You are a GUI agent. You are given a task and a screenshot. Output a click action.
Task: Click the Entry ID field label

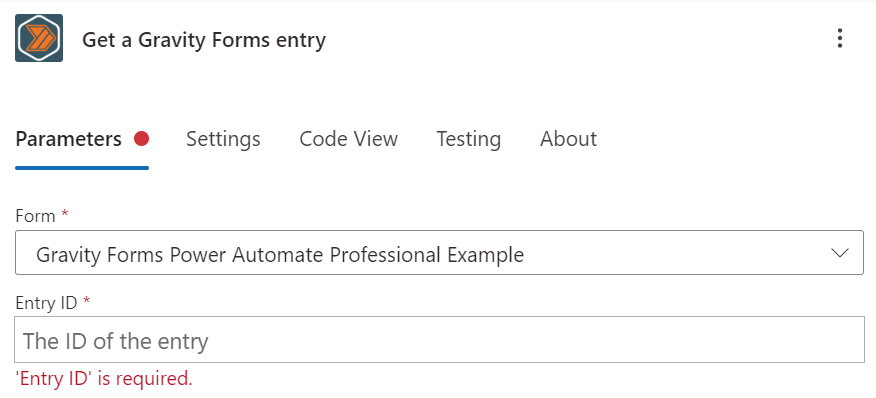[x=46, y=302]
